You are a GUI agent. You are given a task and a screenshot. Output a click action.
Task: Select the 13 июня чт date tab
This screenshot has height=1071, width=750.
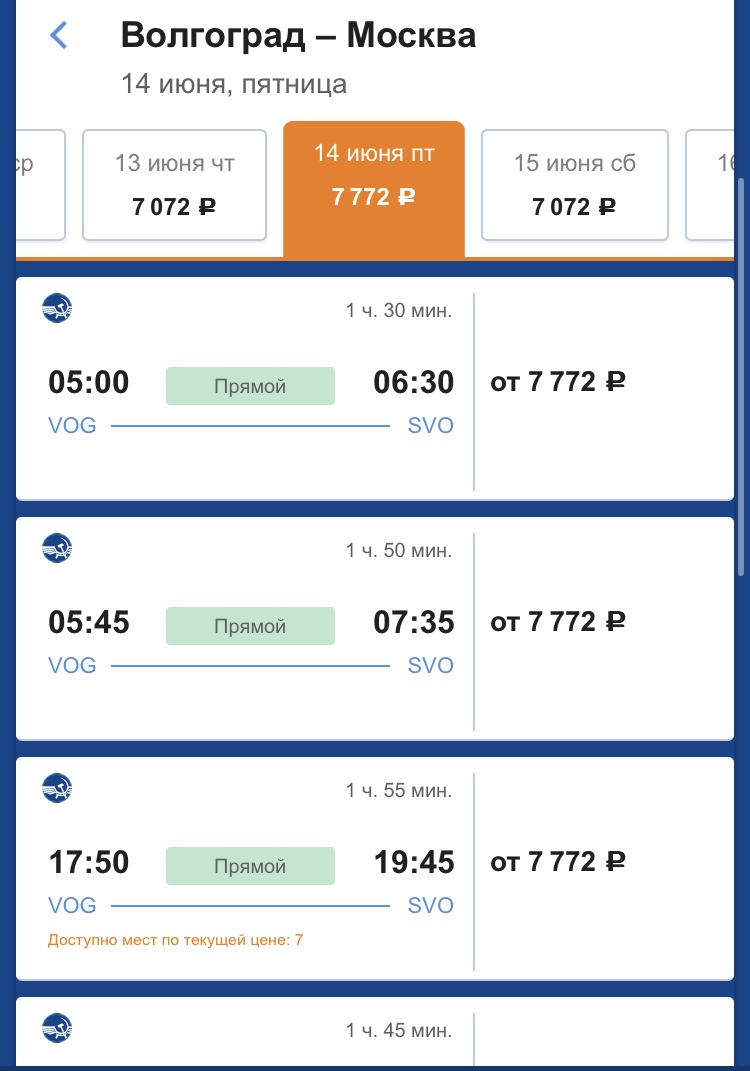click(x=174, y=185)
